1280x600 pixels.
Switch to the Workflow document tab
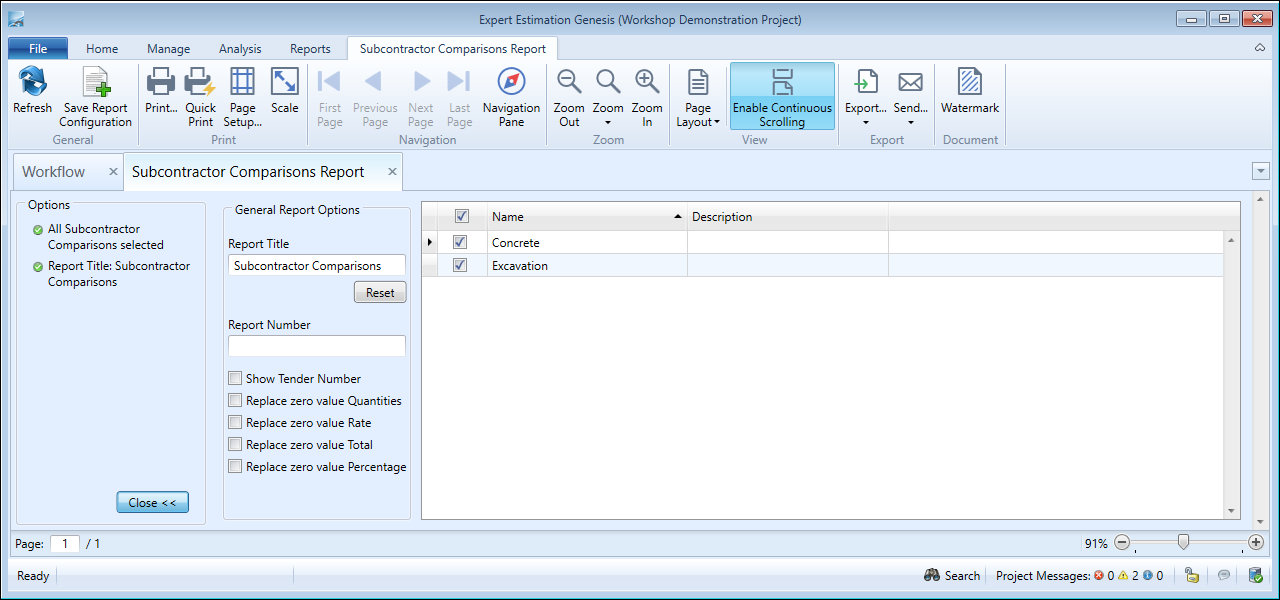click(x=54, y=172)
